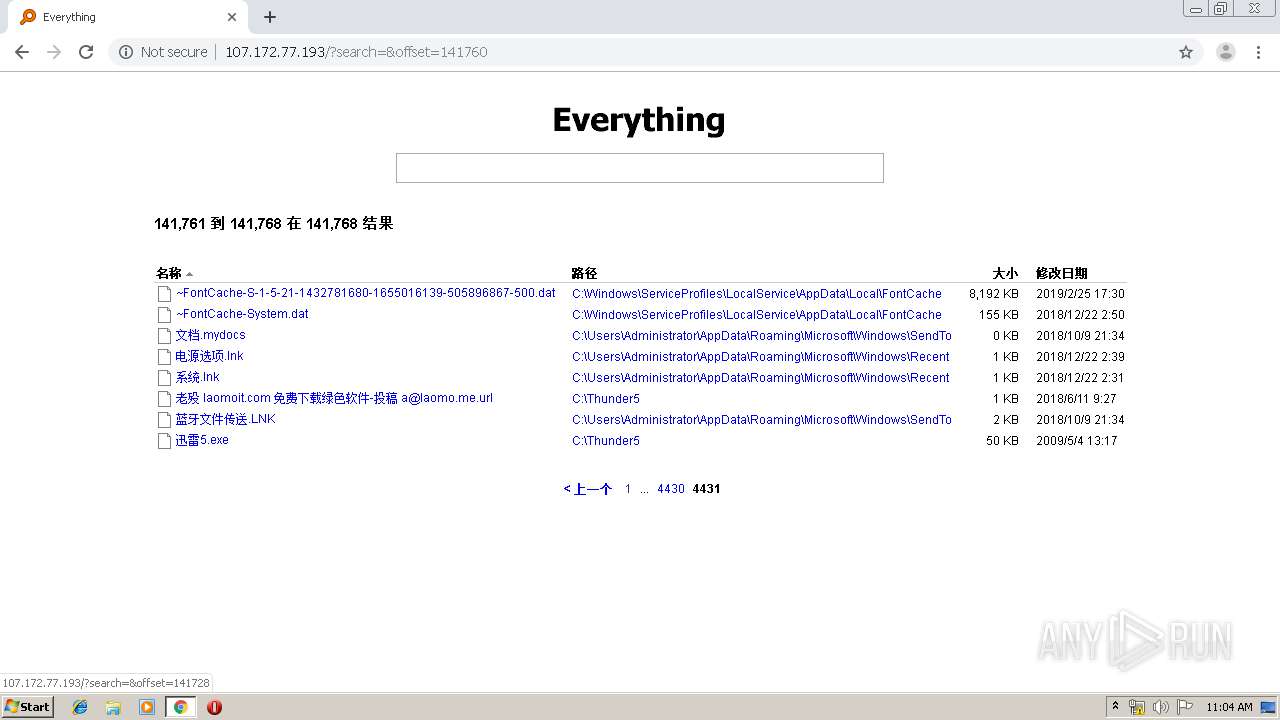This screenshot has width=1280, height=720.
Task: Sort by the 名称 column header
Action: coord(169,273)
